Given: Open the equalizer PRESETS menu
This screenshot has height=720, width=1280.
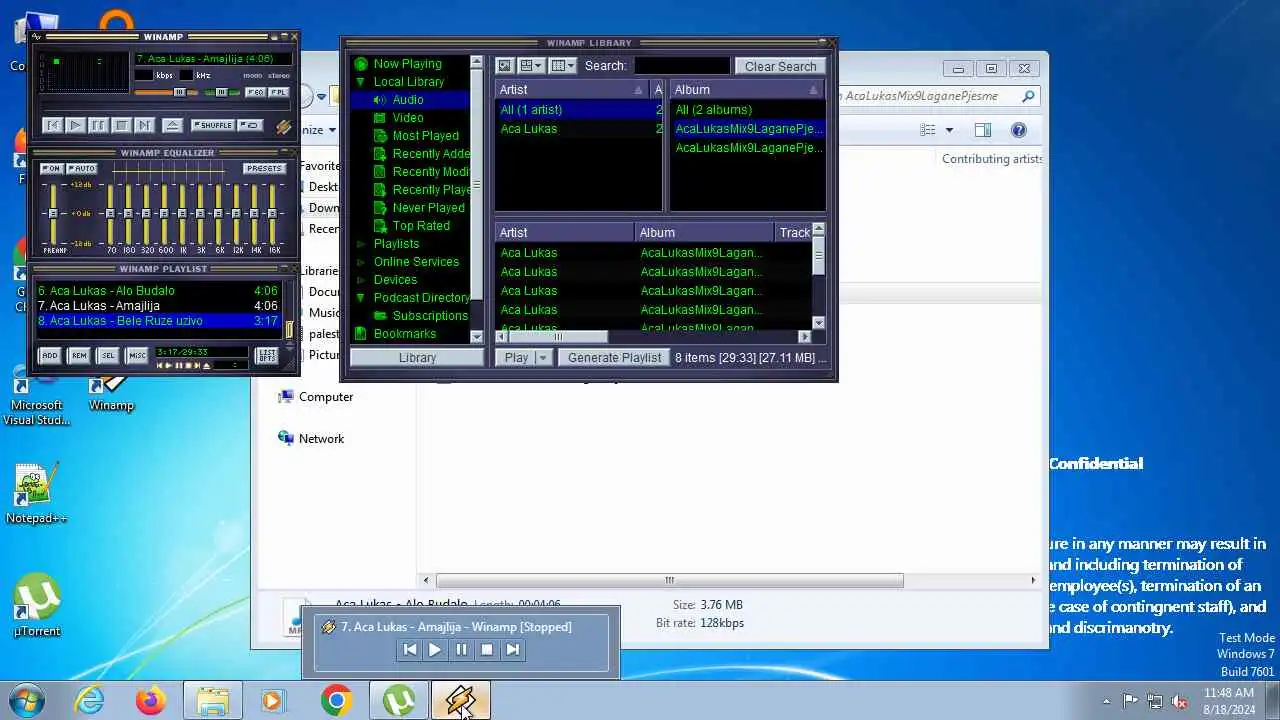Looking at the screenshot, I should (x=264, y=168).
